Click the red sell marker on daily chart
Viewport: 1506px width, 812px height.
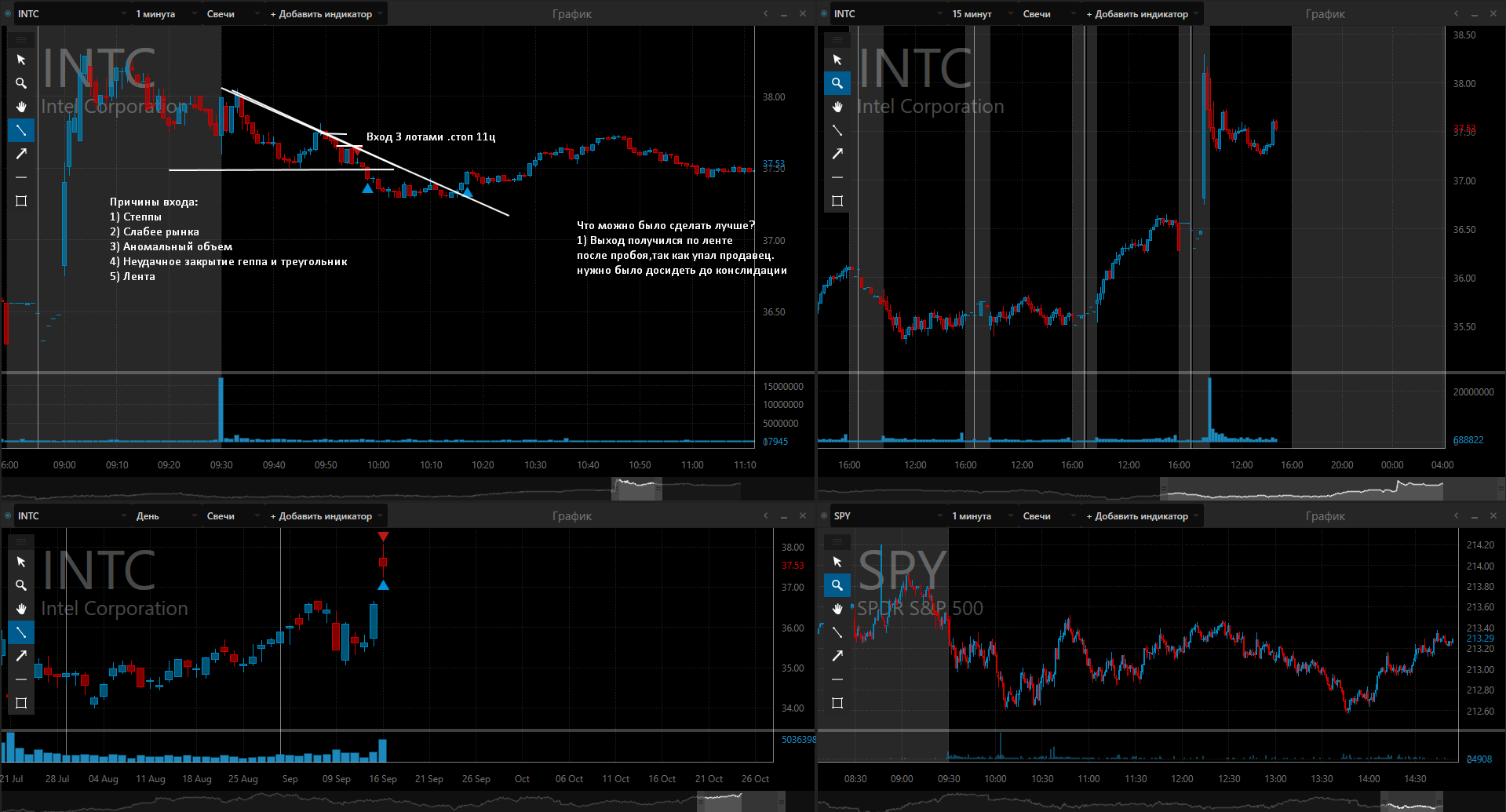tap(383, 537)
